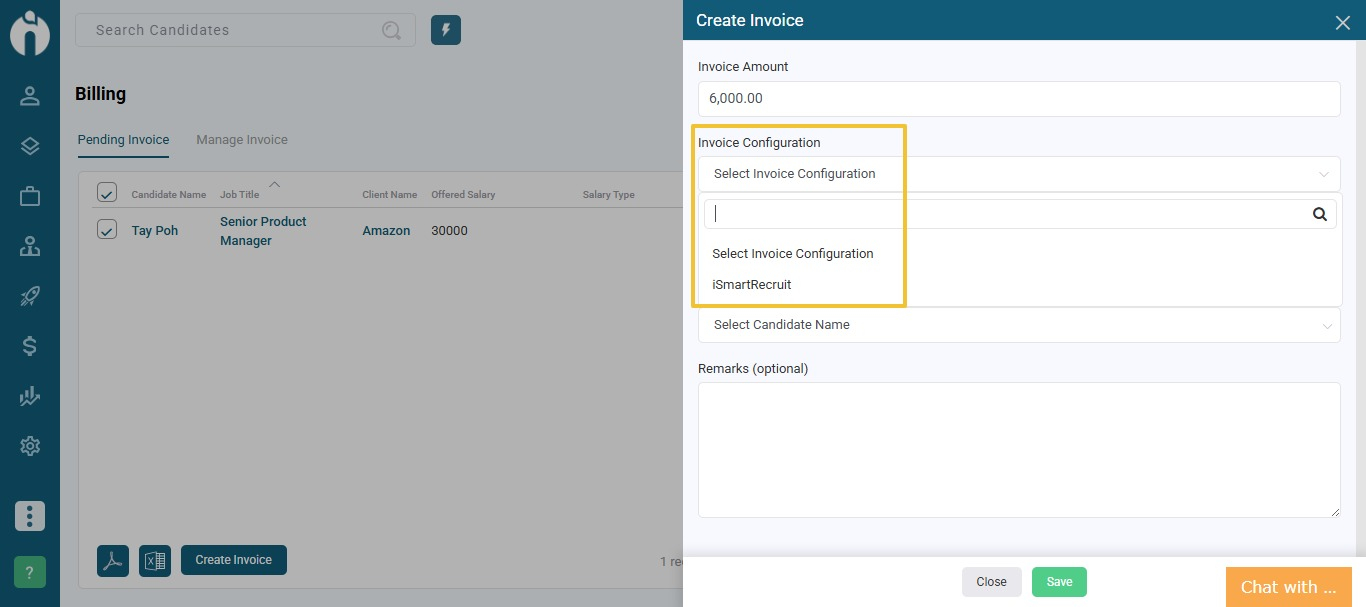
Task: Toggle the select-all checkbox in table header
Action: (107, 193)
